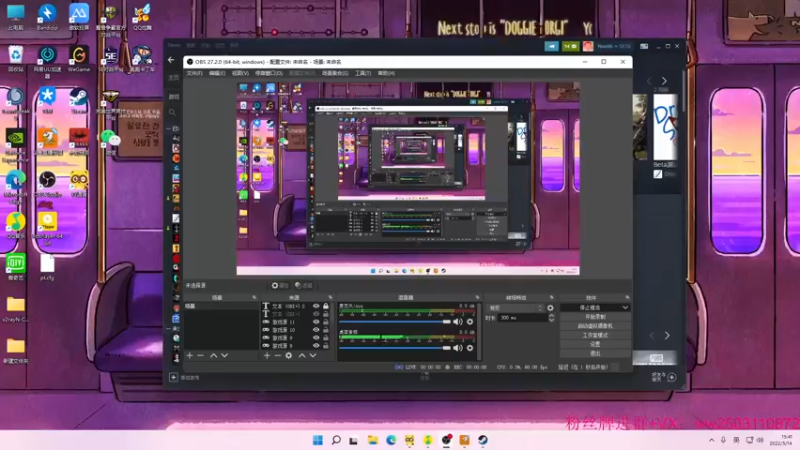This screenshot has height=450, width=800.
Task: Open File Explorer from the taskbar
Action: (372, 440)
